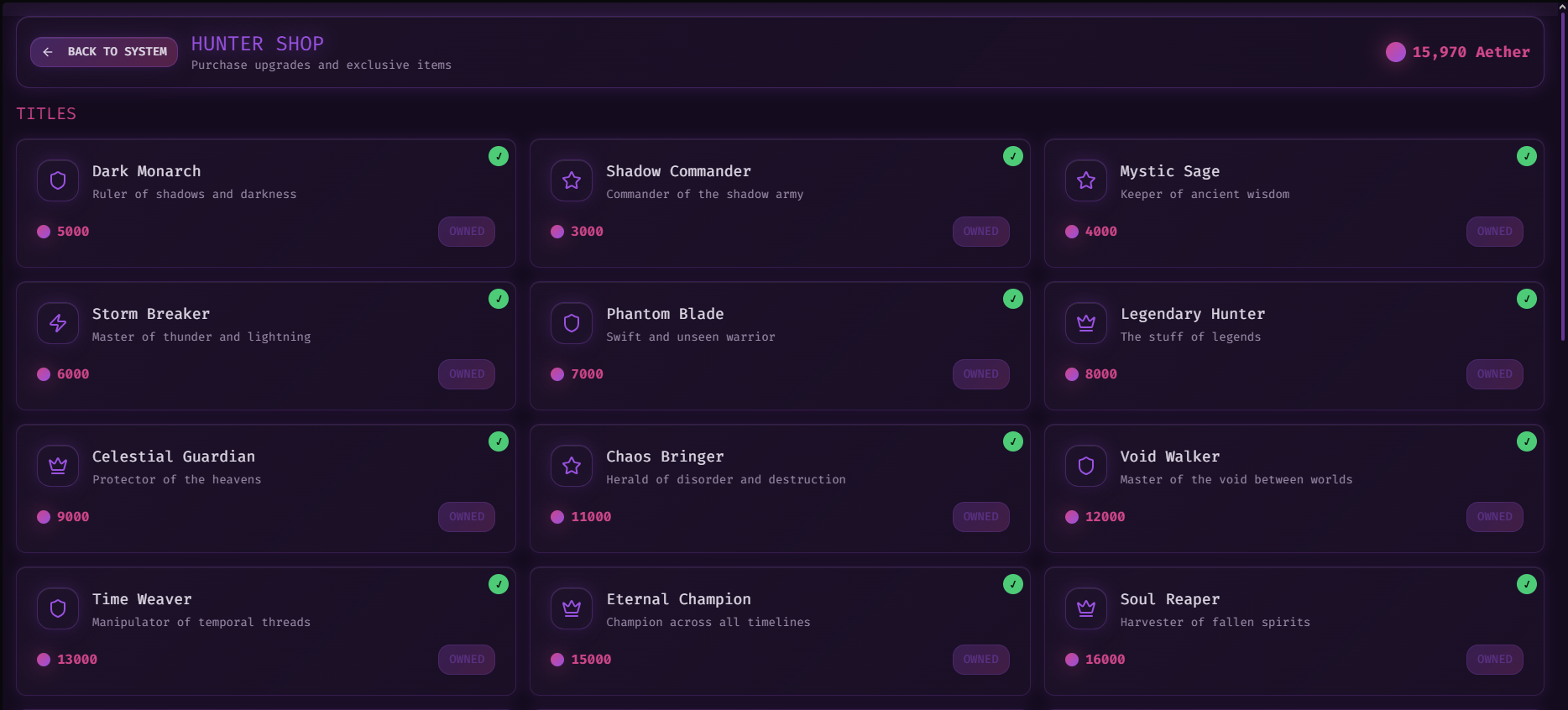Click the Eternal Champion crown icon
The height and width of the screenshot is (710, 1568).
click(572, 608)
